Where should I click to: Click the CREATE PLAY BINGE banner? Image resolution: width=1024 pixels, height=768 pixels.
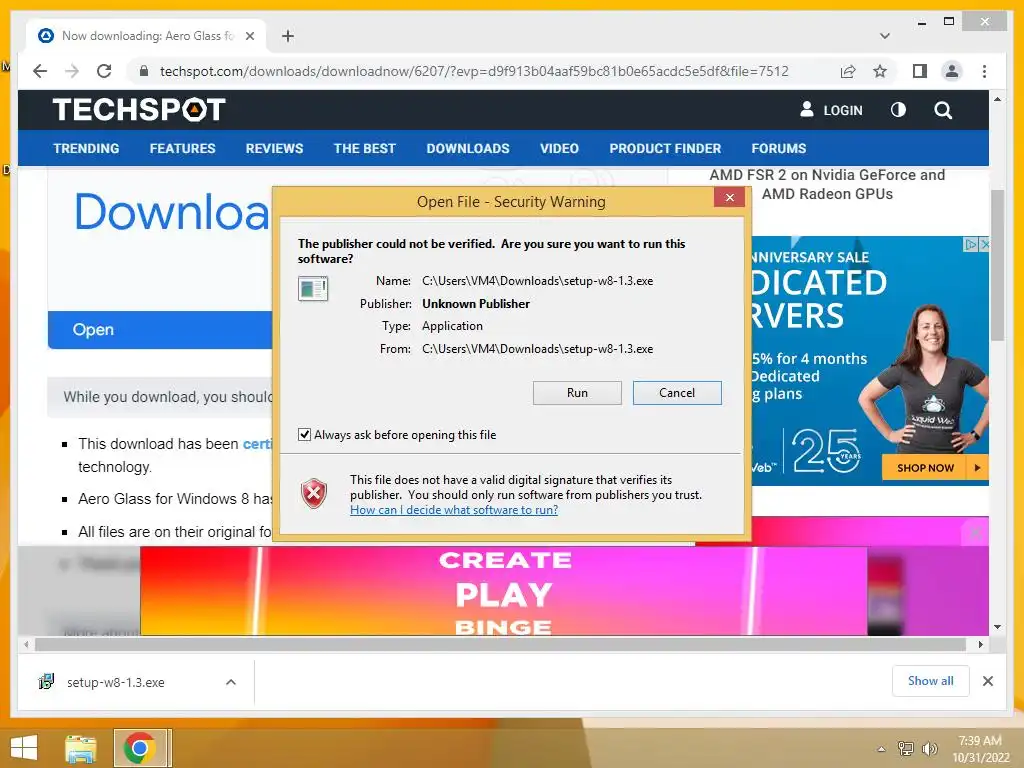pyautogui.click(x=504, y=591)
